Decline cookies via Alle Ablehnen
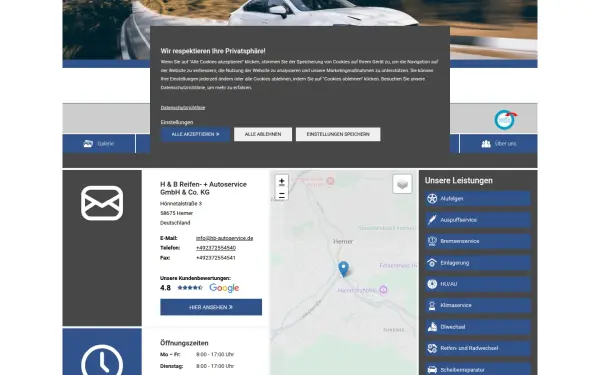The height and width of the screenshot is (375, 600). (263, 134)
